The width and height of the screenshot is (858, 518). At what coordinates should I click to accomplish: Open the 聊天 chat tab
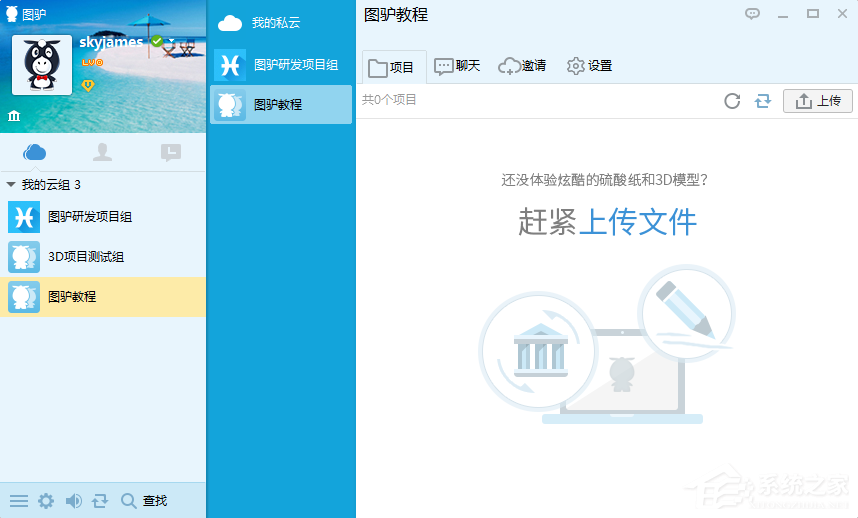pyautogui.click(x=457, y=66)
